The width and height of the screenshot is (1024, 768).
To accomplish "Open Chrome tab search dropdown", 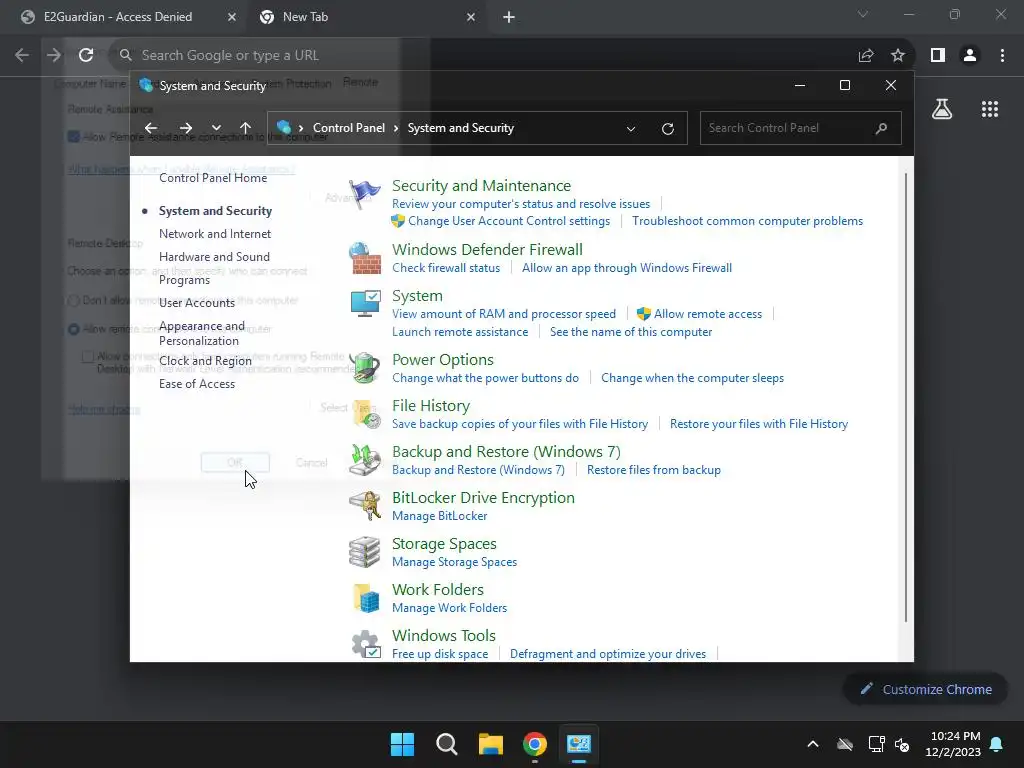I will tap(863, 14).
